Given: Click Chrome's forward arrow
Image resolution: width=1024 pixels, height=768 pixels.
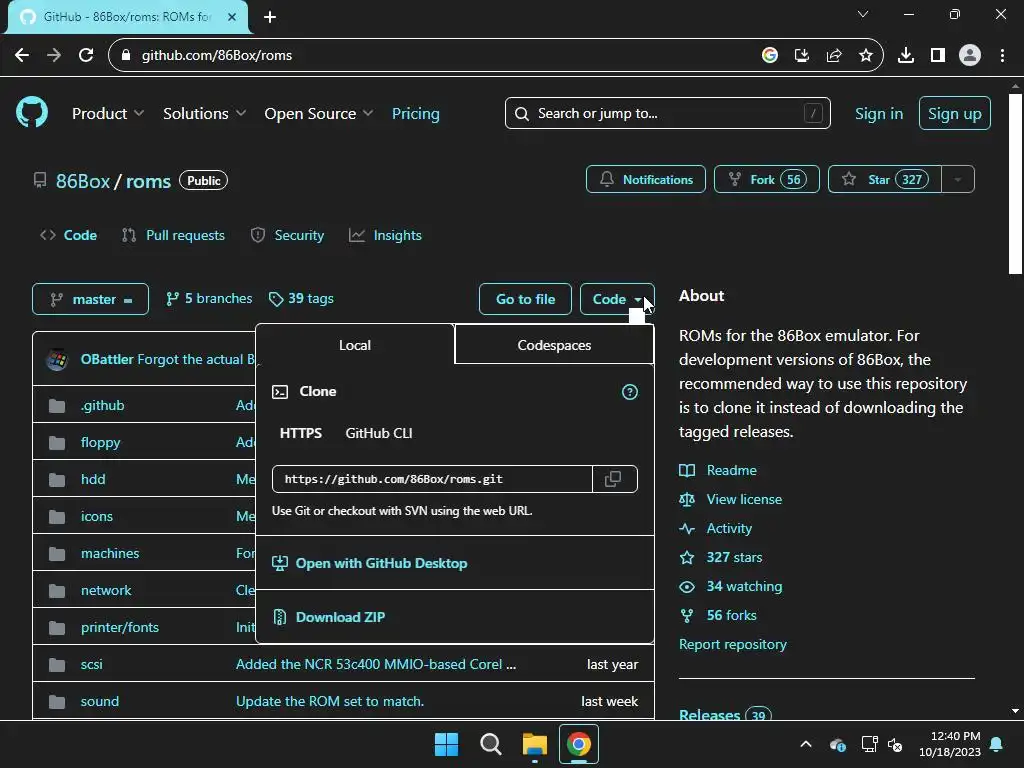Looking at the screenshot, I should pyautogui.click(x=54, y=56).
